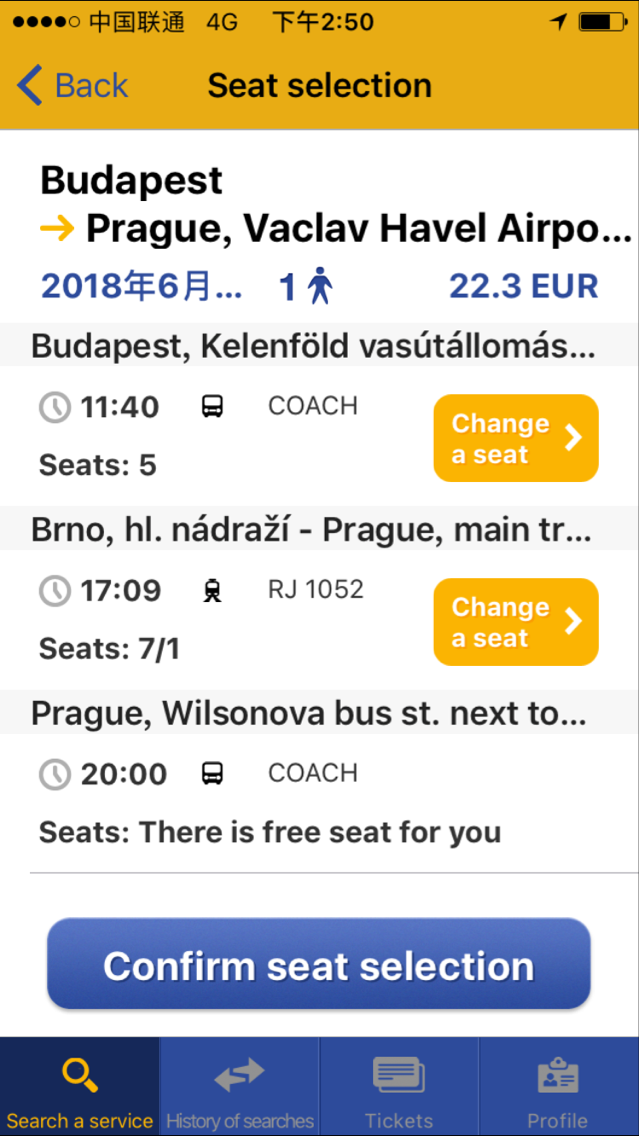Tap the passenger count person icon
639x1136 pixels.
tap(319, 286)
